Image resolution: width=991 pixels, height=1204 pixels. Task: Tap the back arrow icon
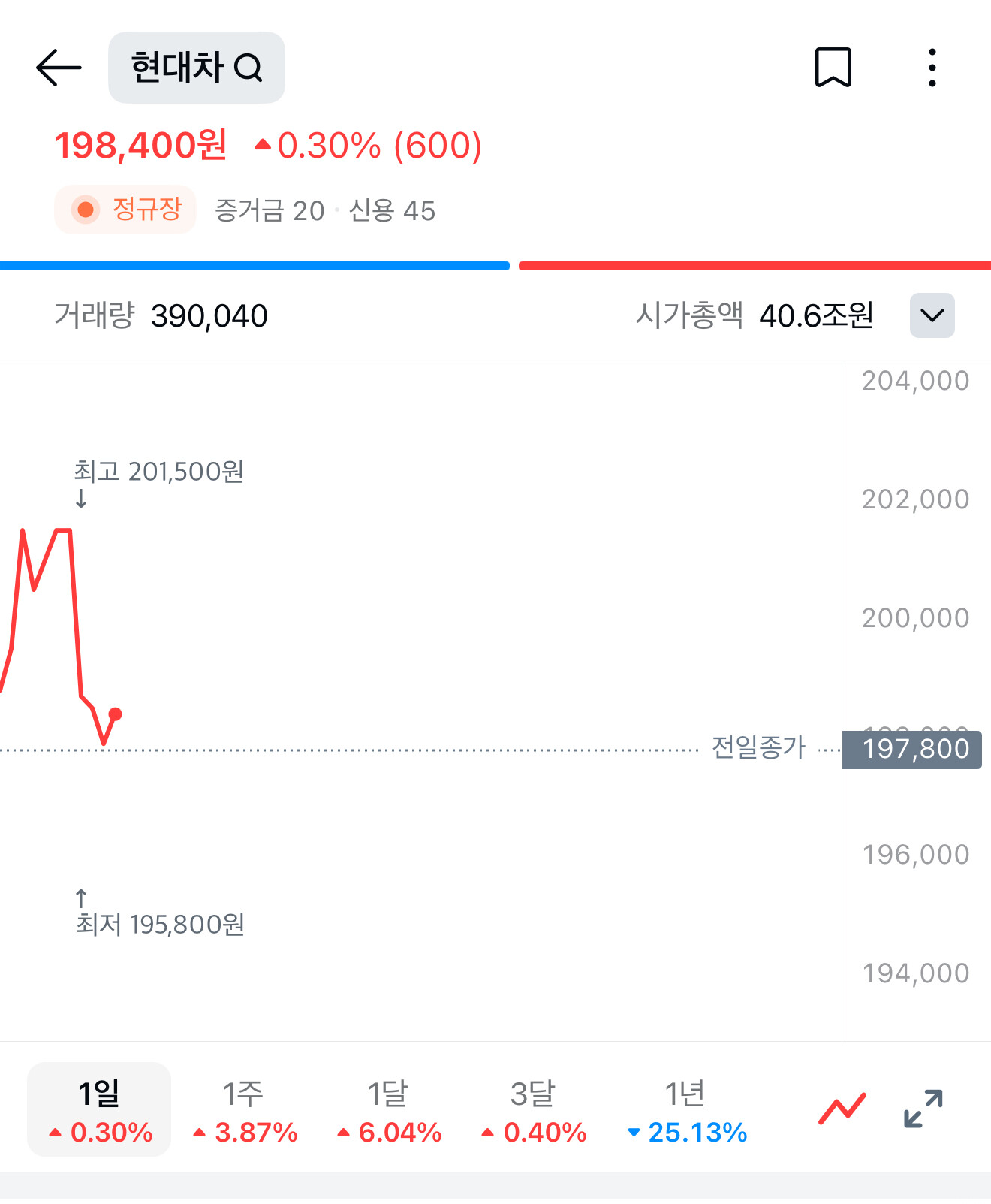click(59, 68)
